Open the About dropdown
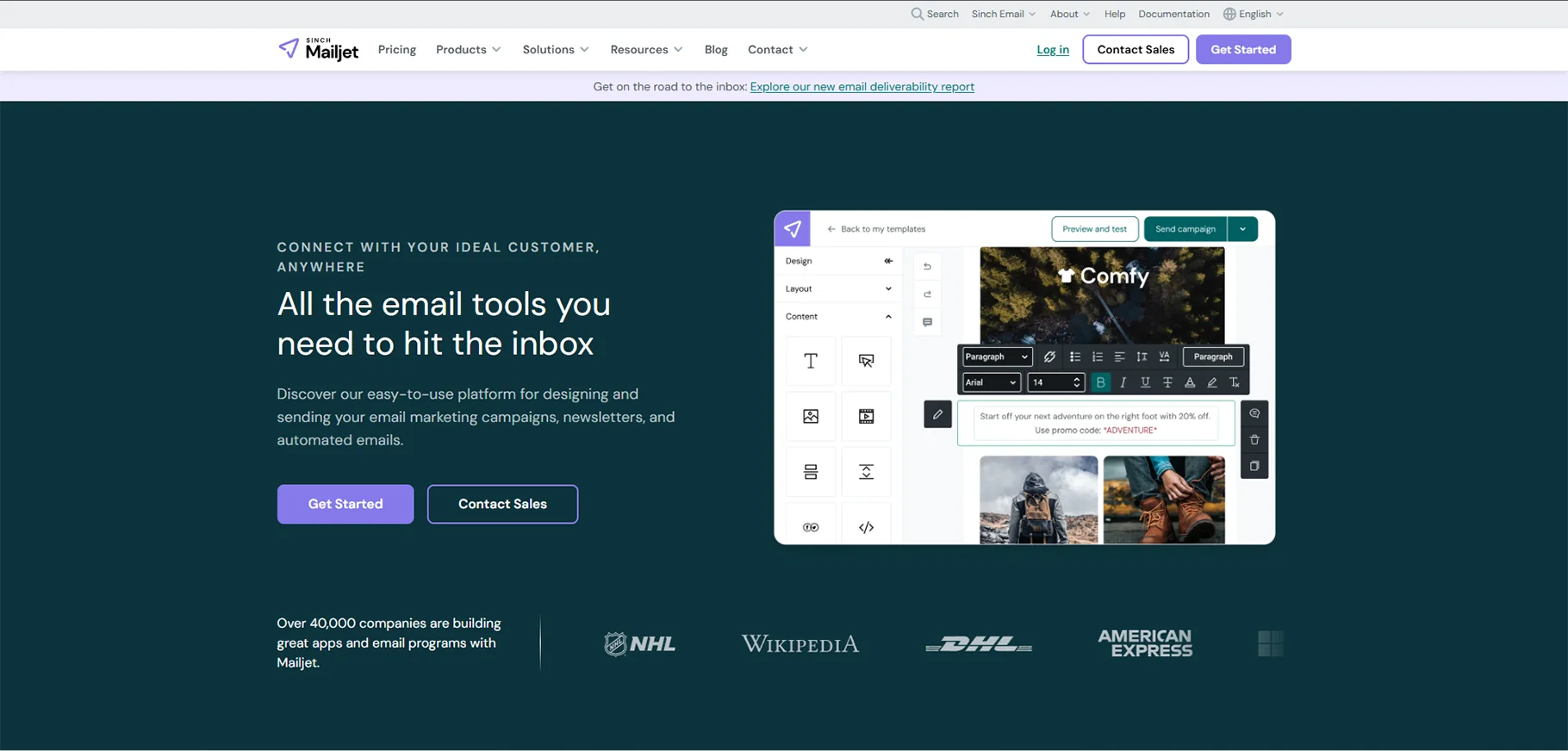The width and height of the screenshot is (1568, 751). [1070, 14]
